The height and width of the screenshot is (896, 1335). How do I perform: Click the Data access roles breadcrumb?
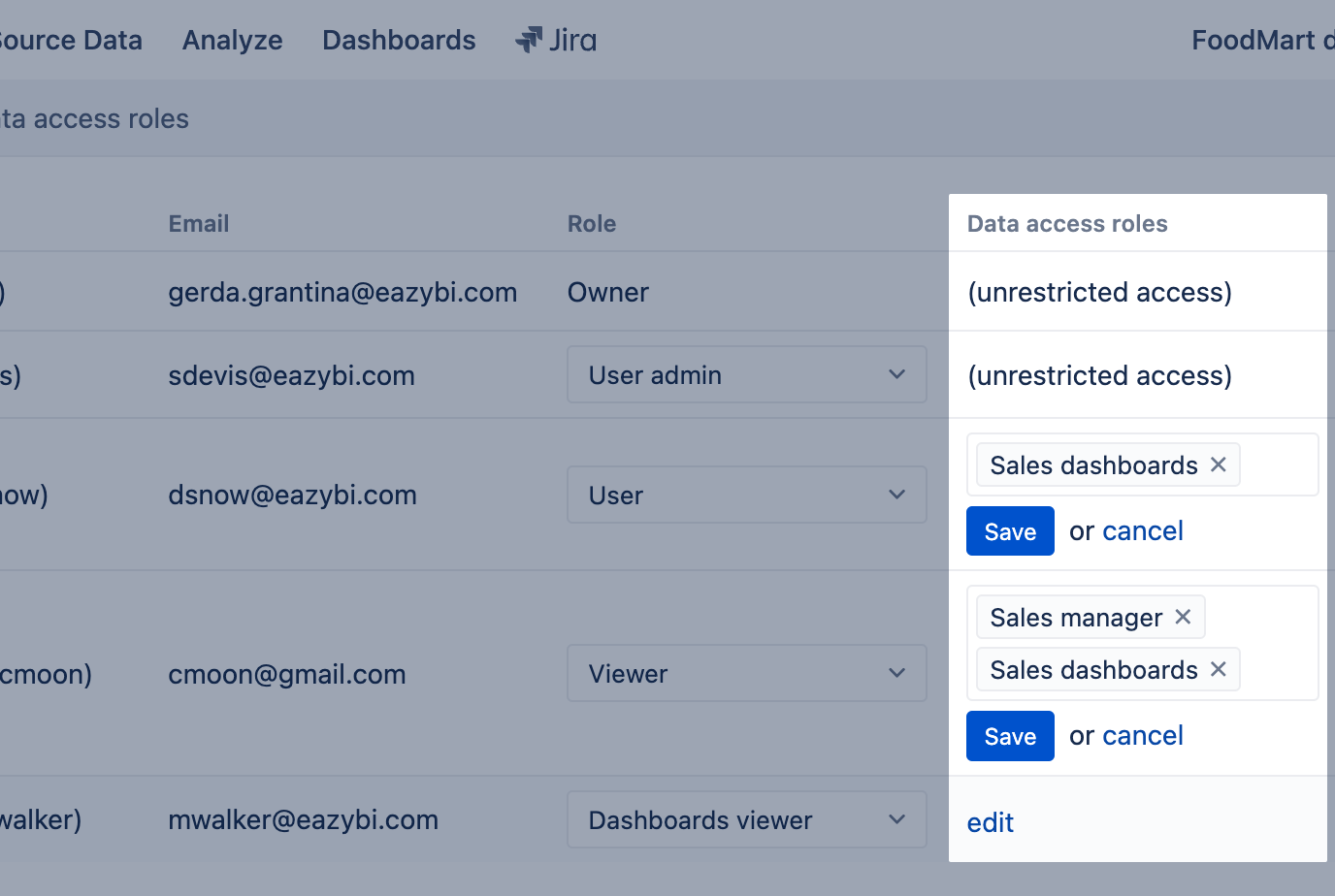94,118
